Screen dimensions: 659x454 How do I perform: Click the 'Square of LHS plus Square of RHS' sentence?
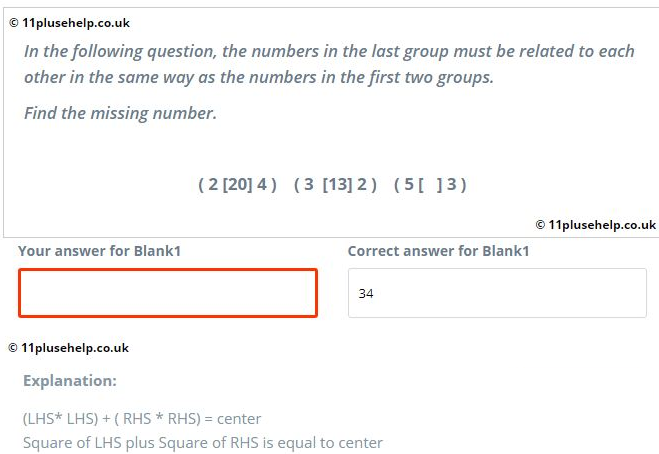[203, 442]
